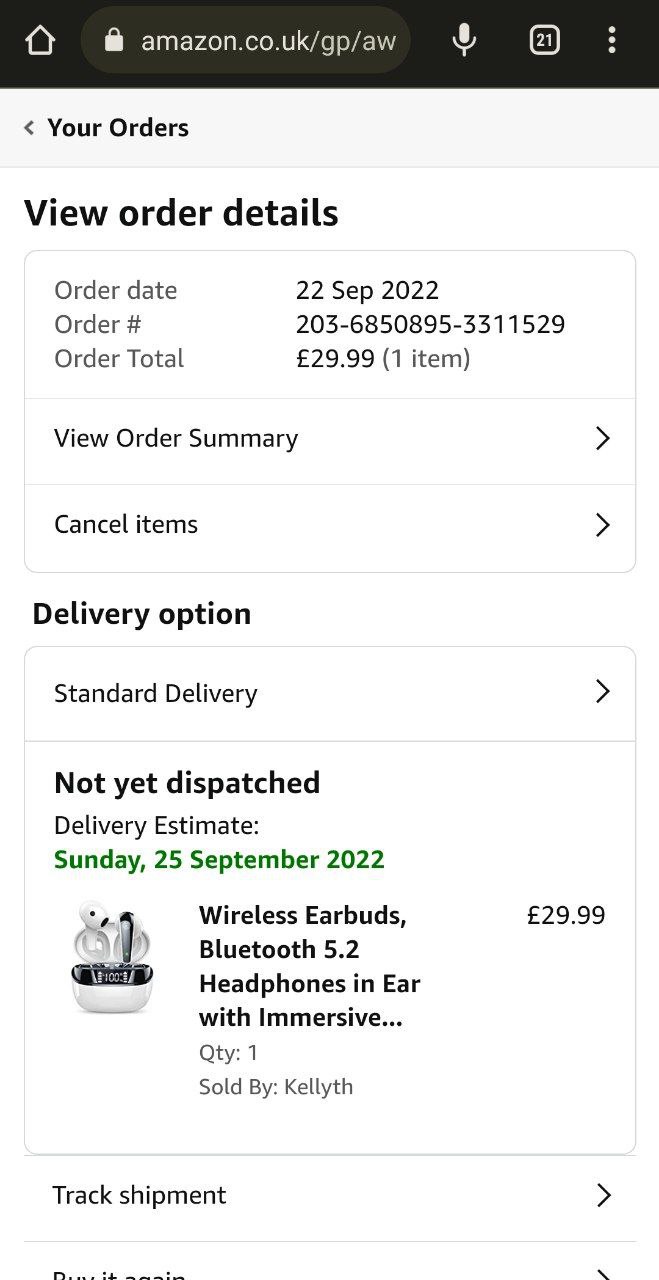The height and width of the screenshot is (1280, 659).
Task: Tap the back arrow beside Your Orders
Action: 29,128
